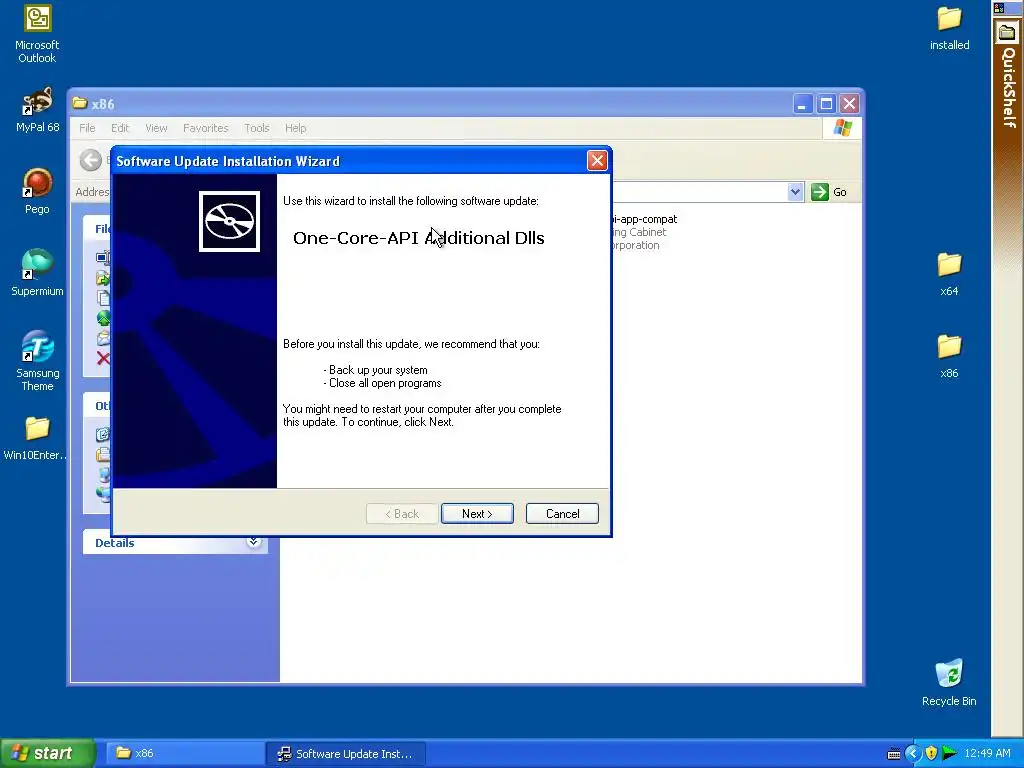The image size is (1024, 768).
Task: Click the wizard's disc setup icon
Action: pos(229,221)
